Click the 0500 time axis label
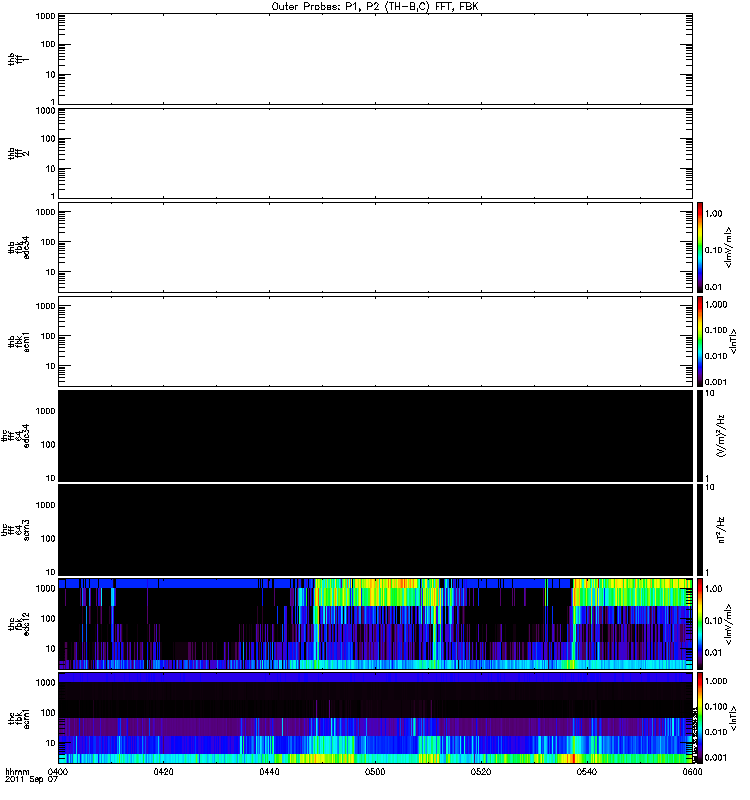 pos(375,773)
